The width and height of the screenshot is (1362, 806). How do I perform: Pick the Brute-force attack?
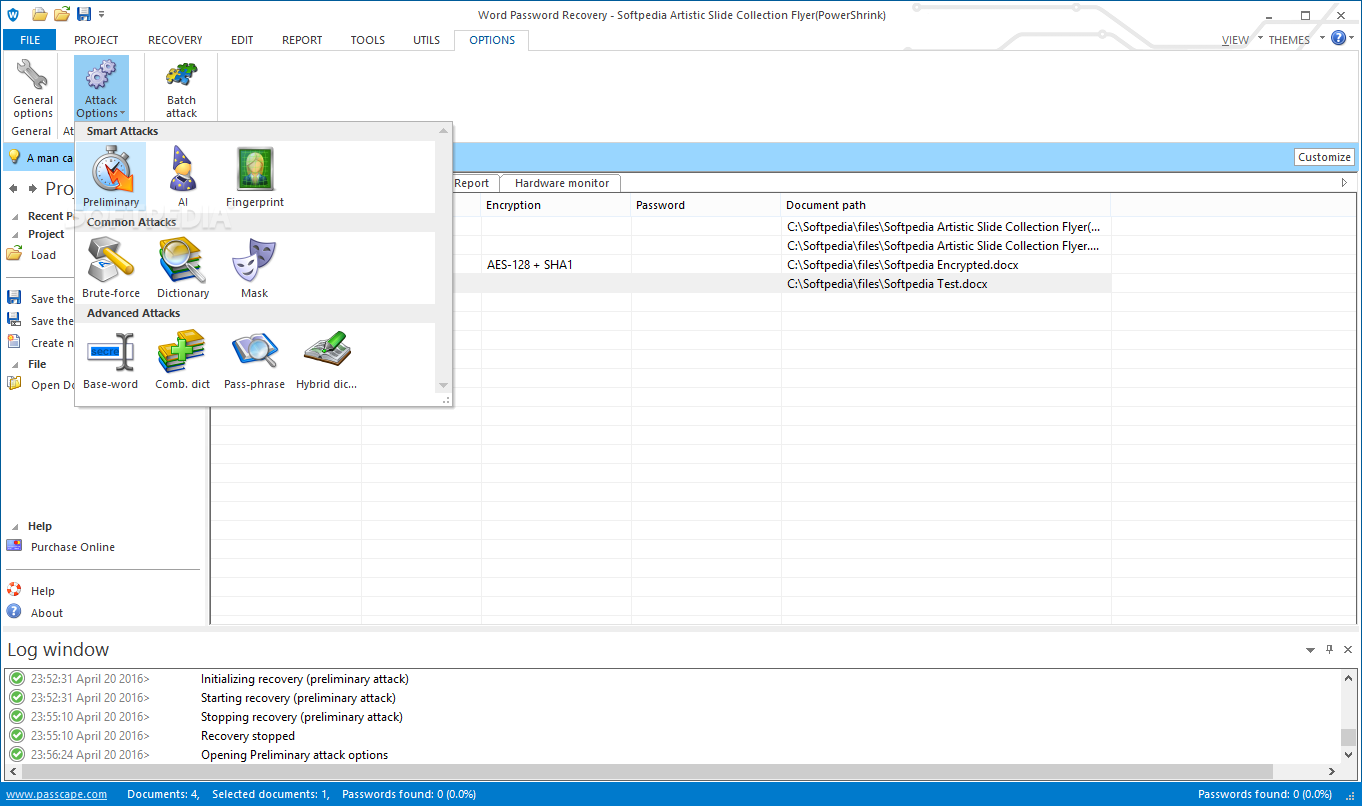tap(111, 268)
